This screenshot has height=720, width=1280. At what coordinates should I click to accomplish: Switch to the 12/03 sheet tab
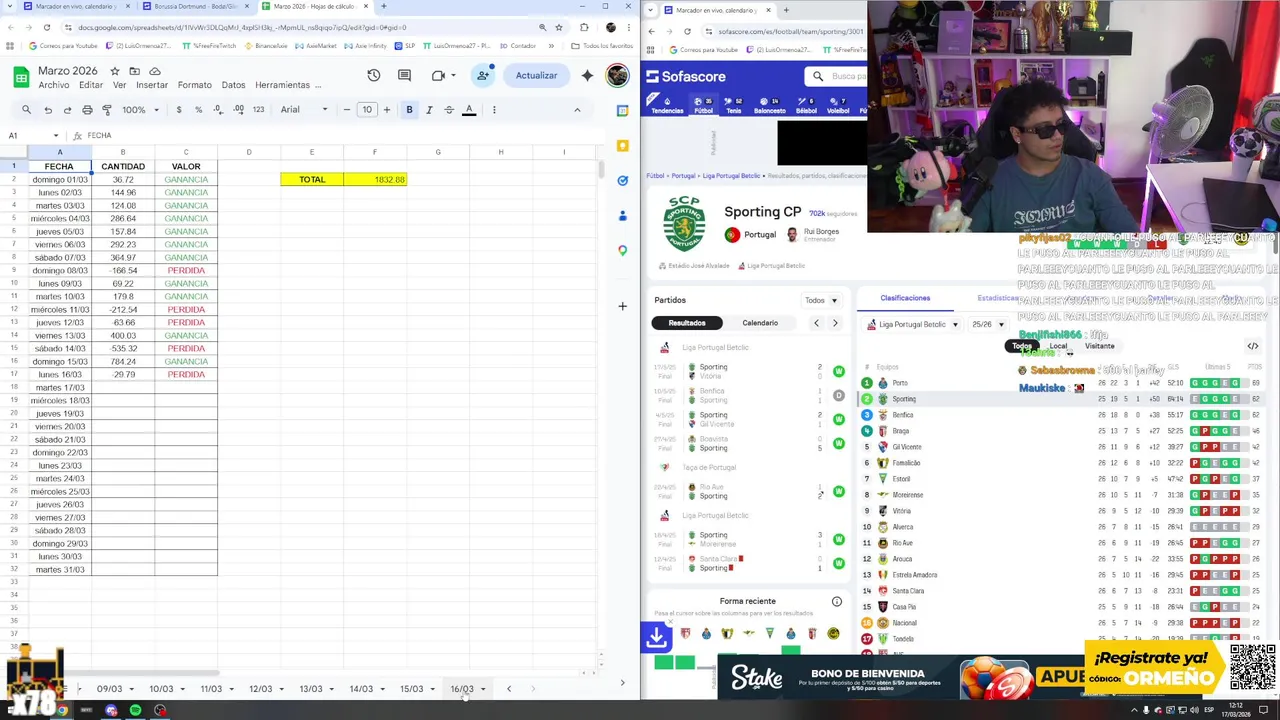(x=260, y=689)
